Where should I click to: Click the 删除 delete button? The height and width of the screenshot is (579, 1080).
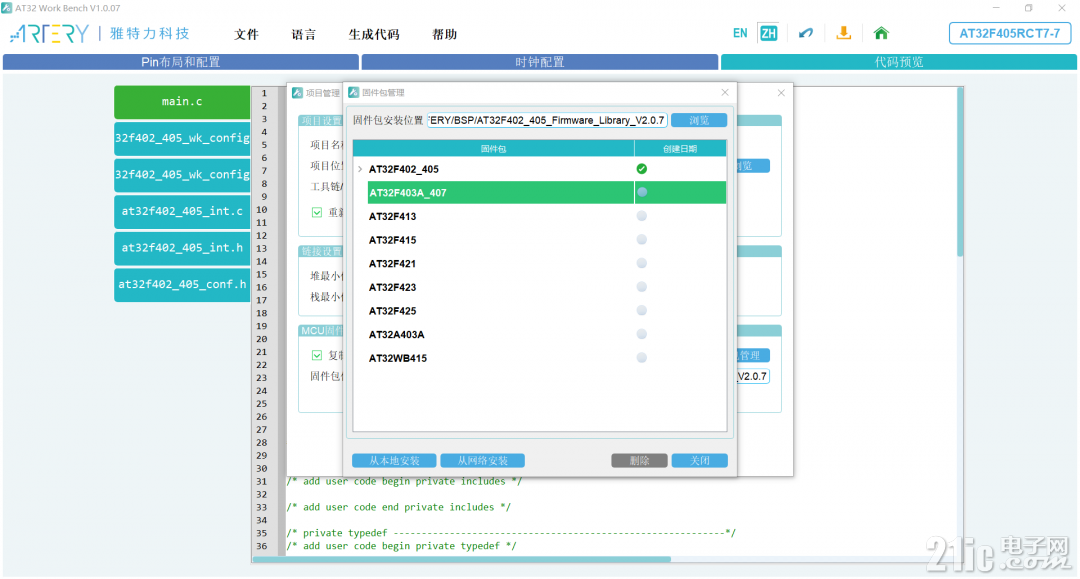639,461
